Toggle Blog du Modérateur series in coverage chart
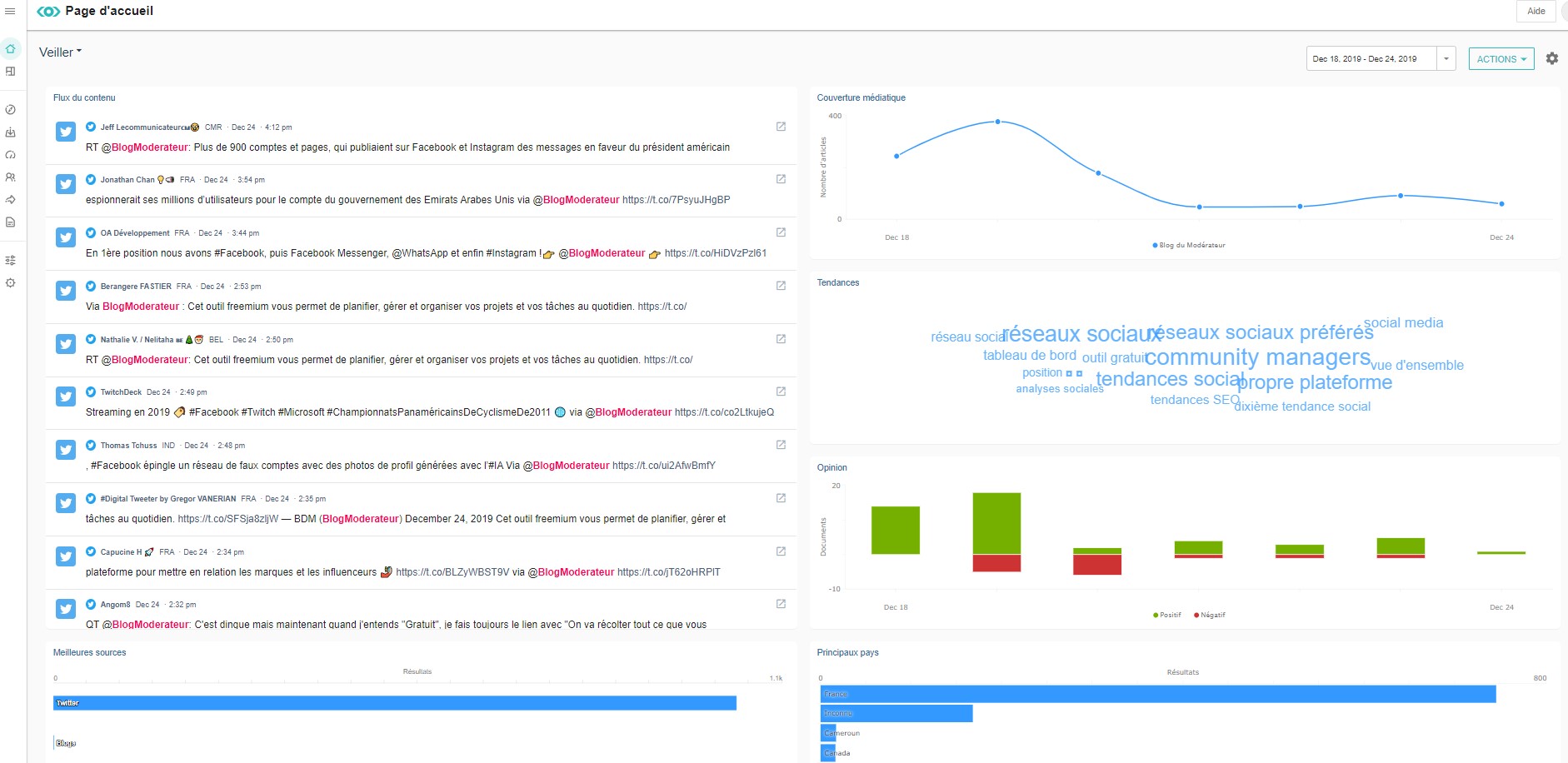 [x=1190, y=245]
